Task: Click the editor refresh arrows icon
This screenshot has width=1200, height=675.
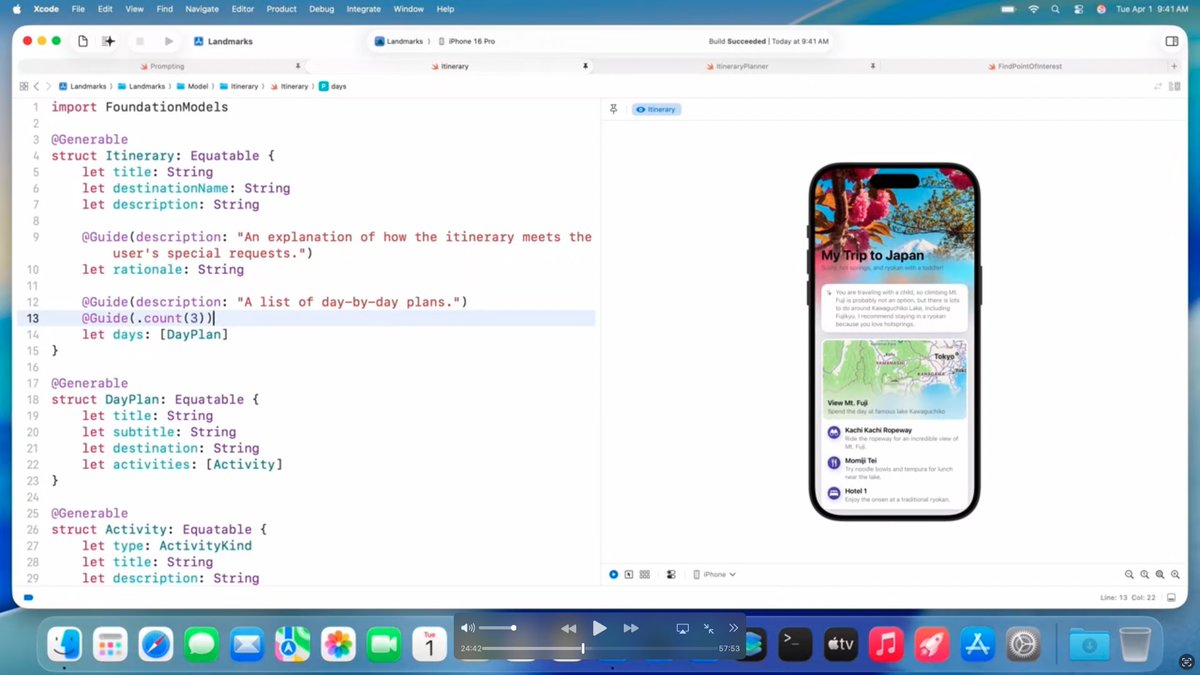Action: pyautogui.click(x=1160, y=87)
